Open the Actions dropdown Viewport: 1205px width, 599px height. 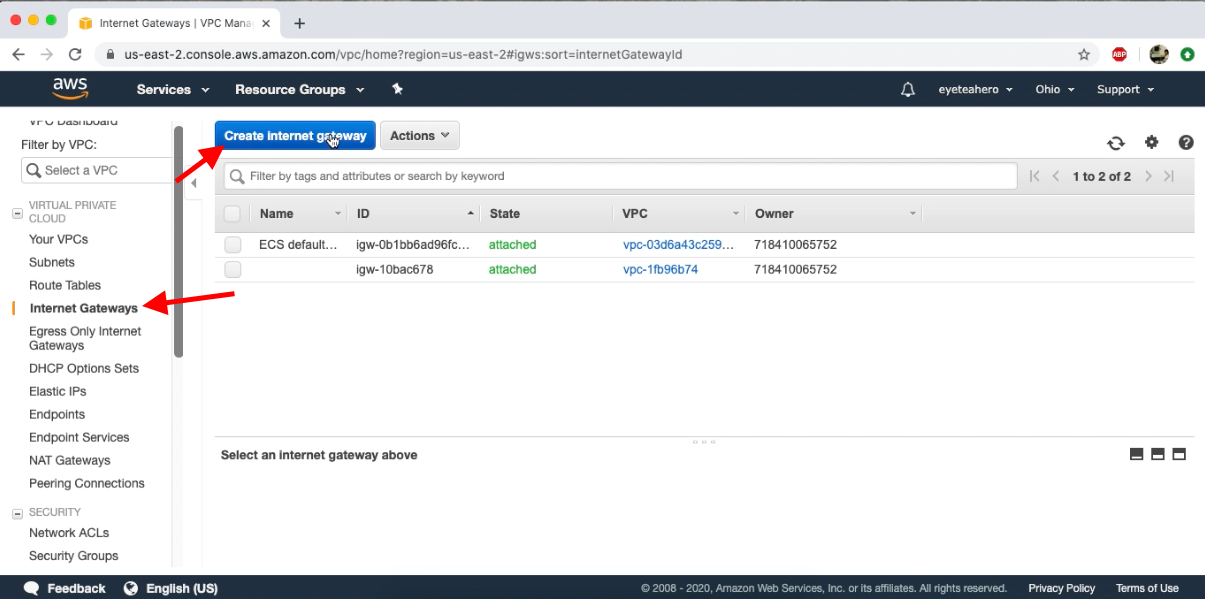pyautogui.click(x=420, y=136)
